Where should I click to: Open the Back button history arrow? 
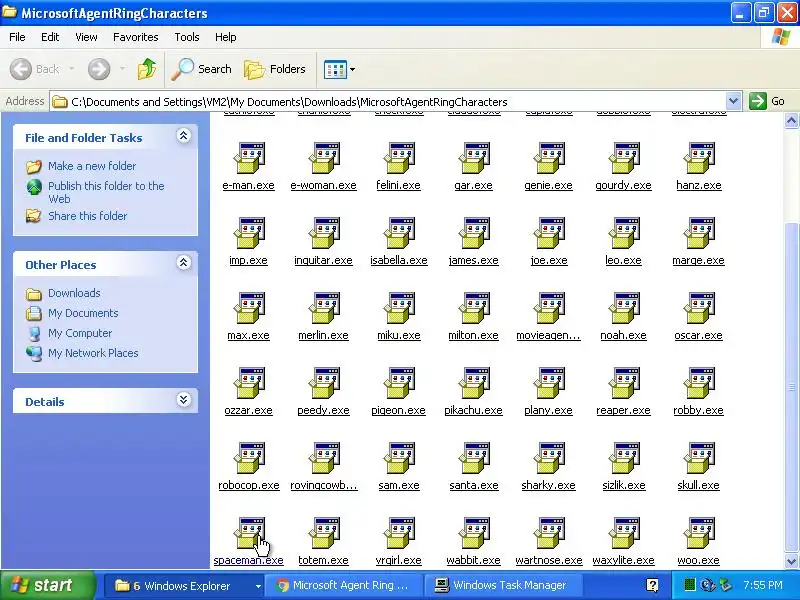point(71,69)
